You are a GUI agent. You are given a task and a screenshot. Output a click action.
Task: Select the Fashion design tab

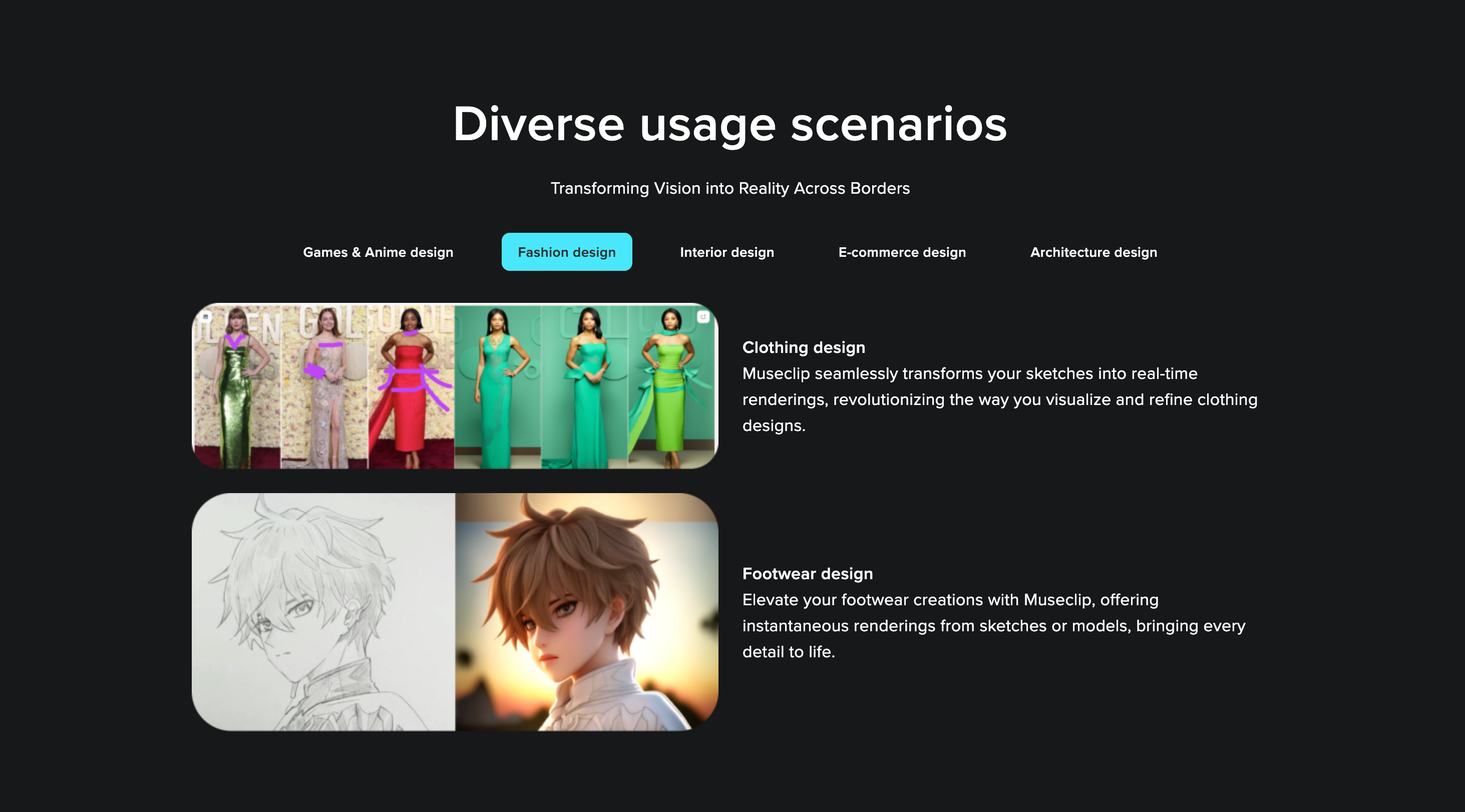click(566, 252)
